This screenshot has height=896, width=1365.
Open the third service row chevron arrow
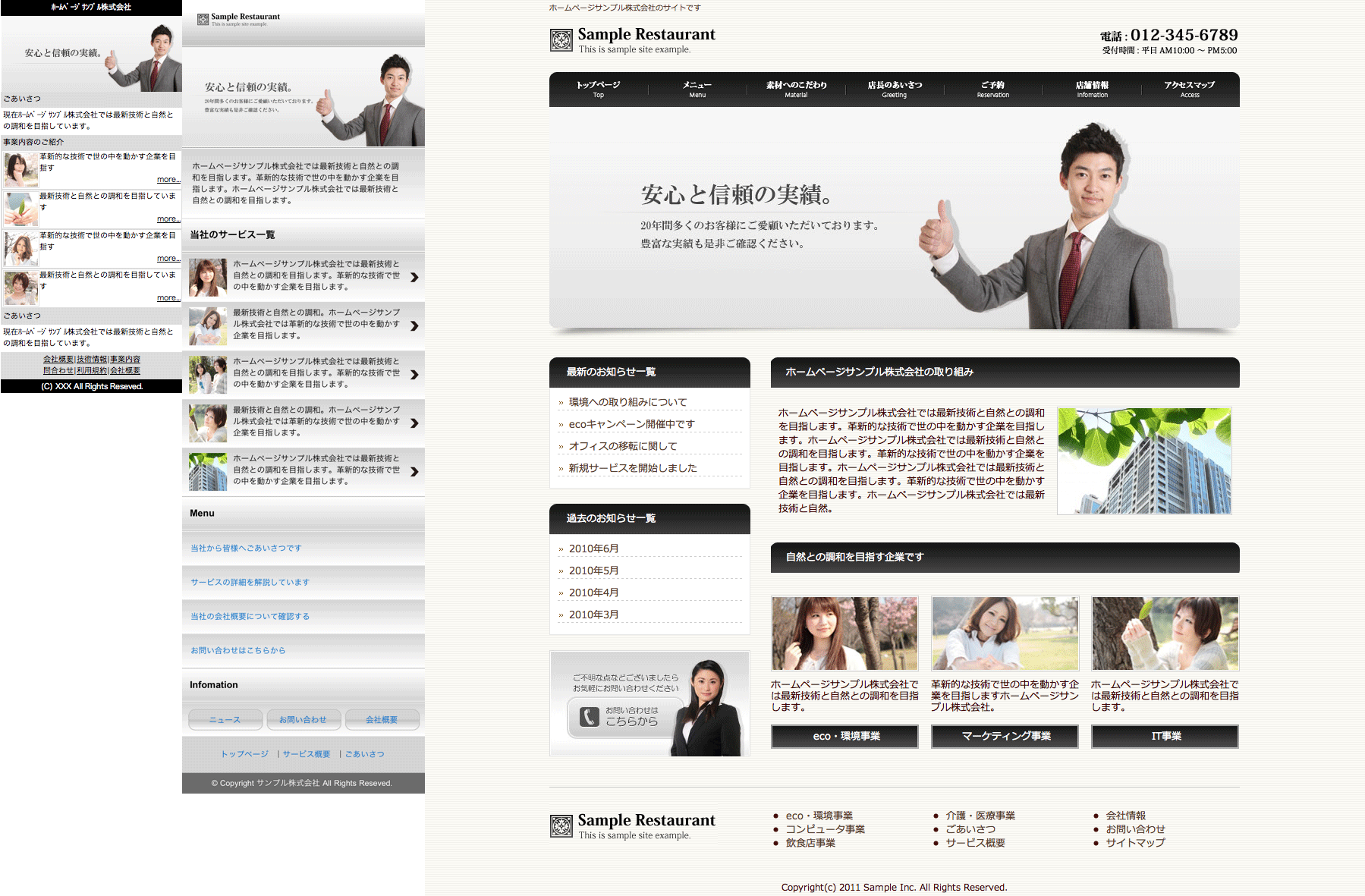point(414,375)
